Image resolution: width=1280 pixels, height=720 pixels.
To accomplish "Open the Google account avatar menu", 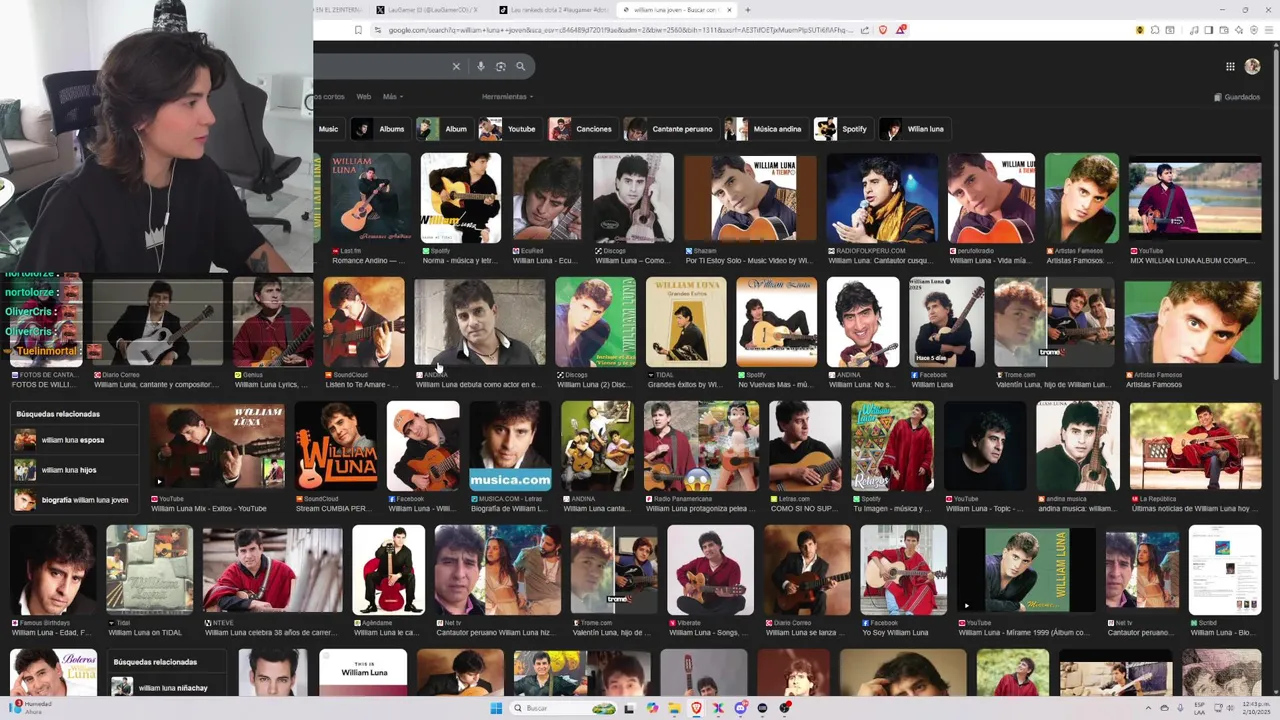I will [x=1252, y=67].
